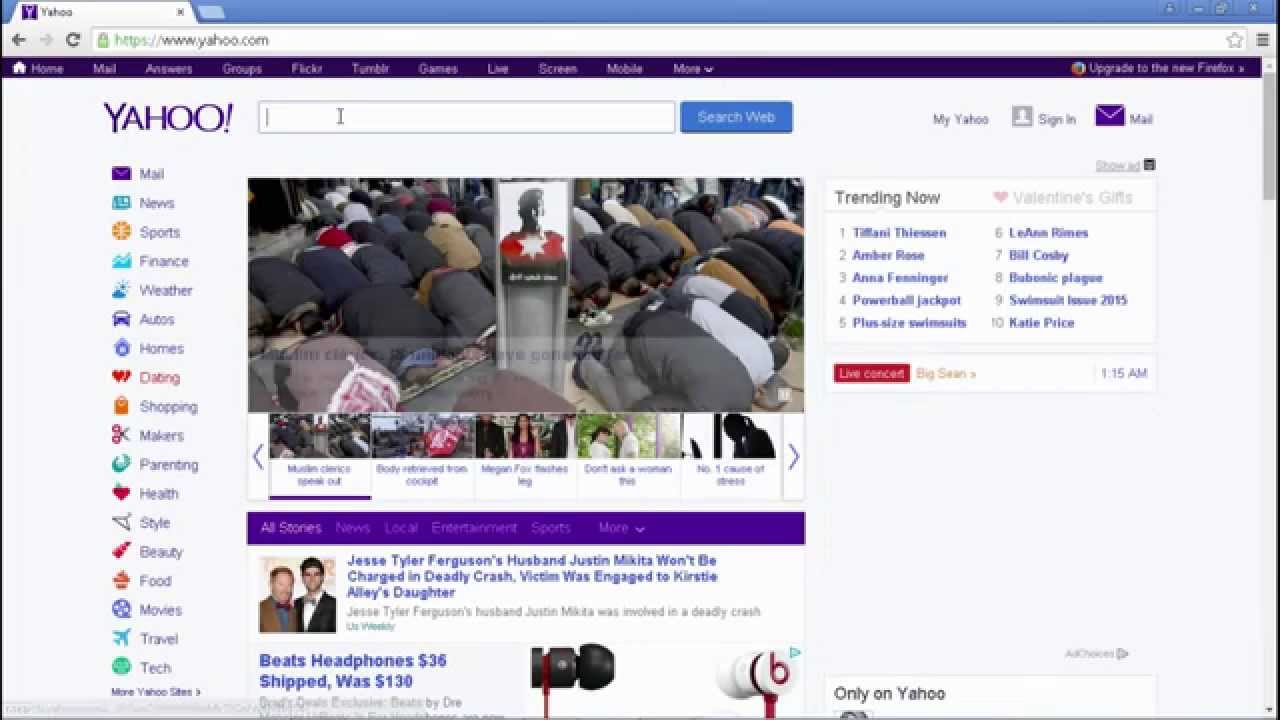The width and height of the screenshot is (1280, 720).
Task: Open the Beats Headphones $36 ad headline
Action: (353, 671)
